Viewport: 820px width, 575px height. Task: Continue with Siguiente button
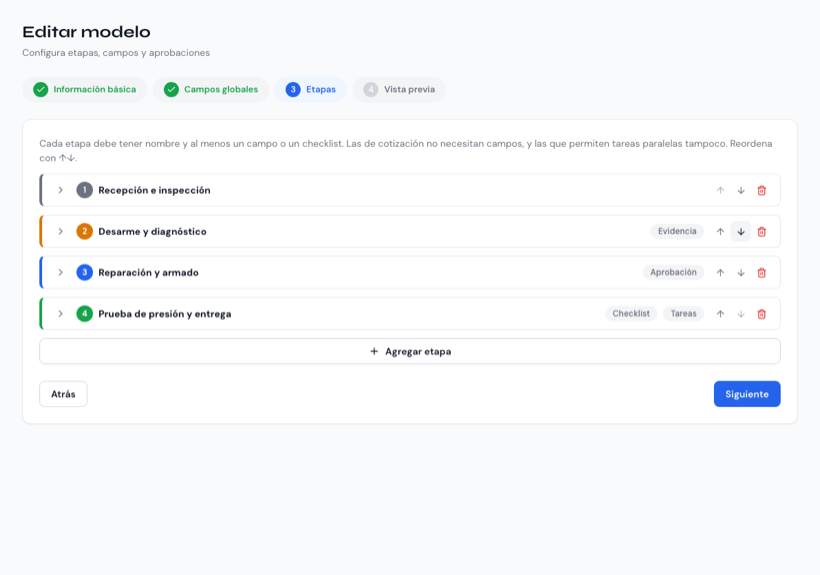click(747, 394)
